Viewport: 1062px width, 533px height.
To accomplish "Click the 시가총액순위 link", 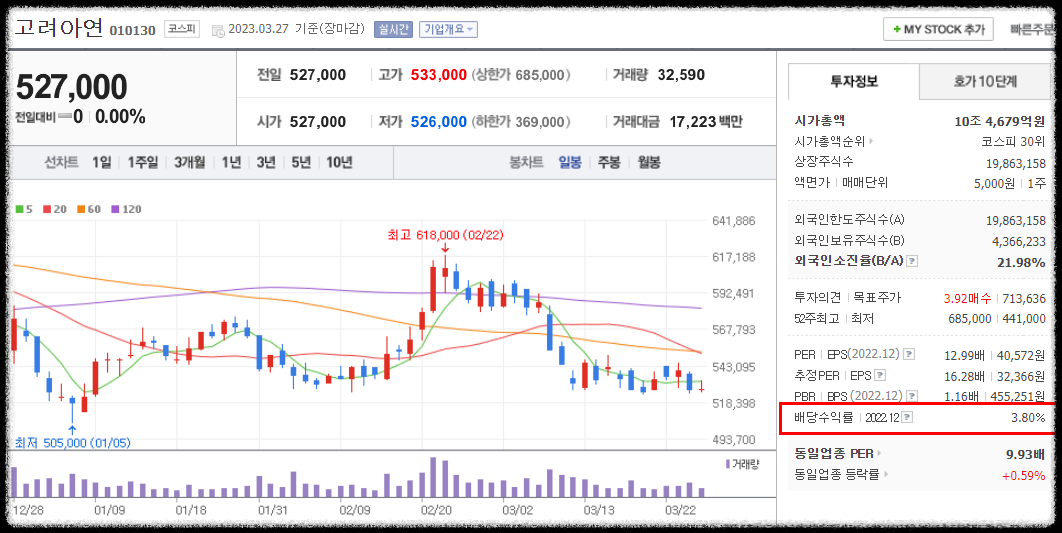I will pyautogui.click(x=830, y=142).
